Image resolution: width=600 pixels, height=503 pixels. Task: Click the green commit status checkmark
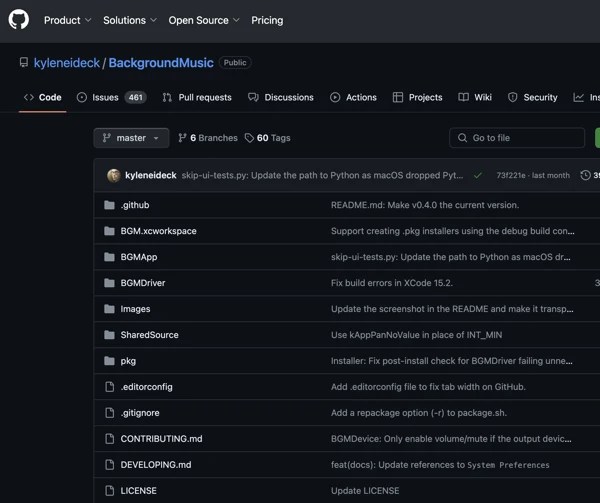(x=478, y=176)
